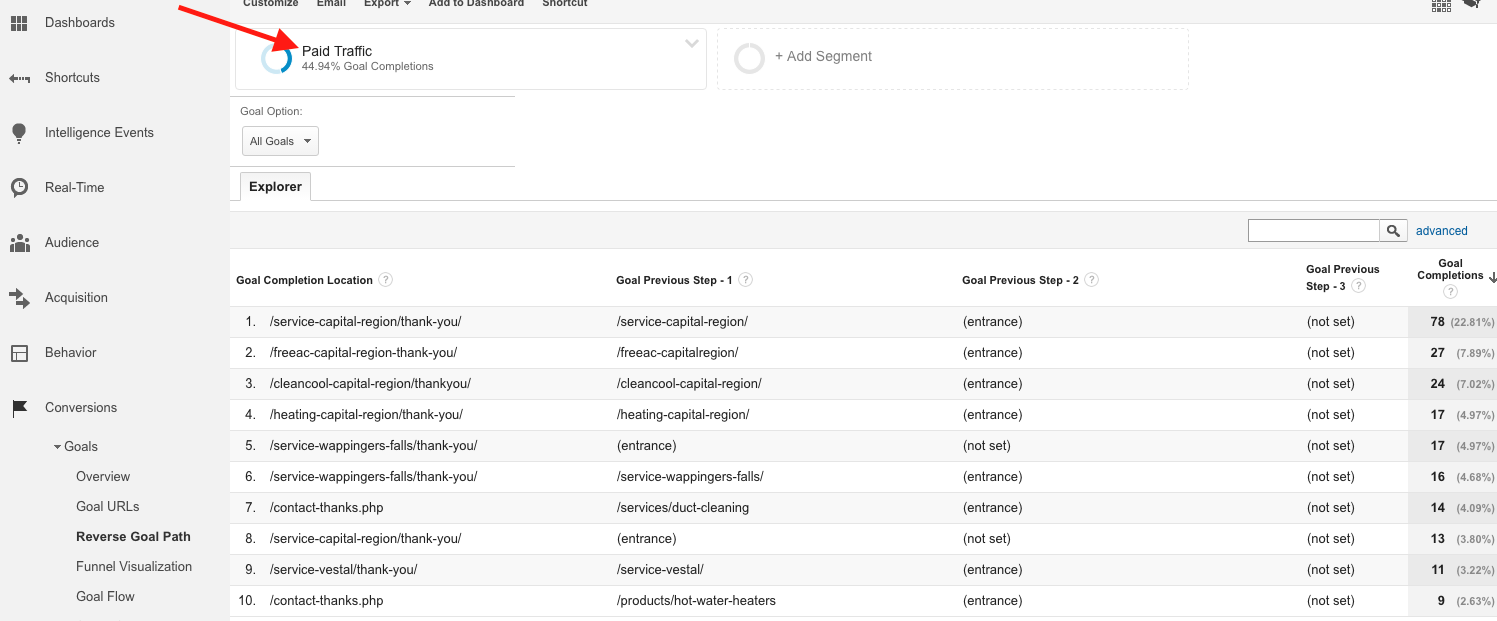
Task: Click the Conversions flag icon
Action: tap(19, 408)
